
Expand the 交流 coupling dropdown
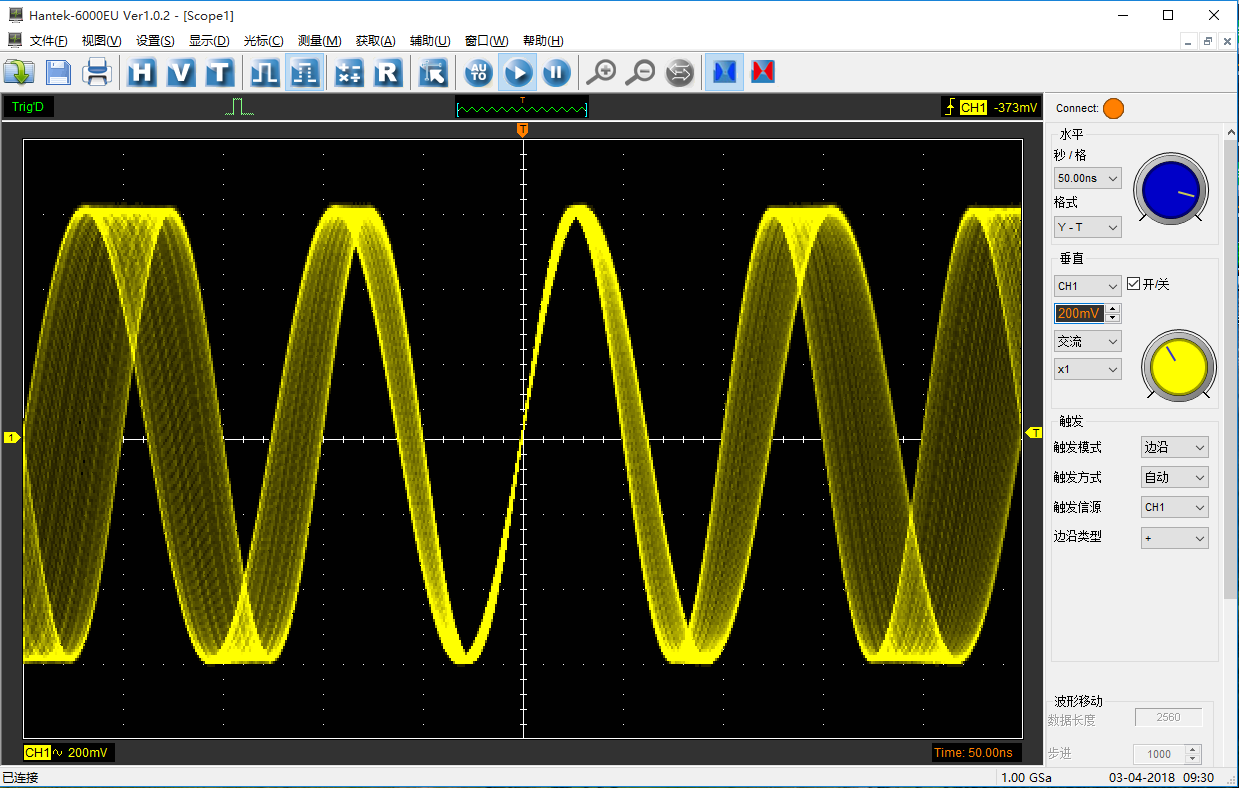point(1087,341)
